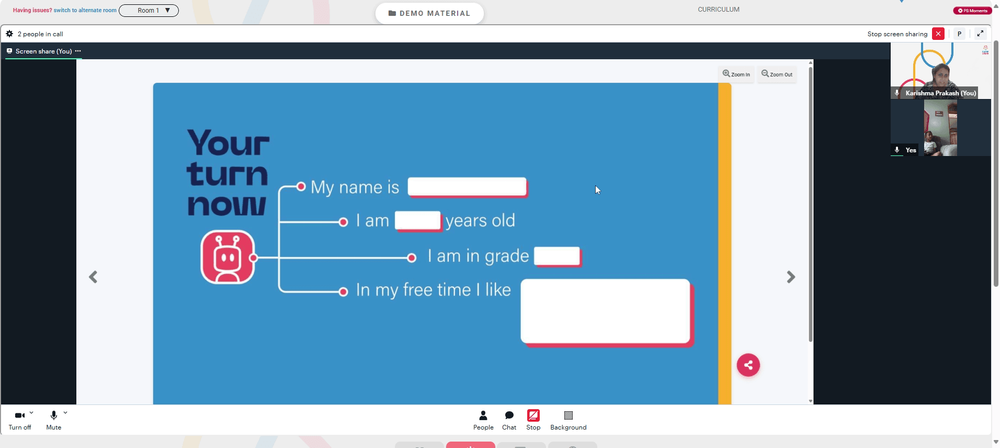Stop sharing via the Stop icon
The width and height of the screenshot is (1000, 448).
click(x=533, y=421)
